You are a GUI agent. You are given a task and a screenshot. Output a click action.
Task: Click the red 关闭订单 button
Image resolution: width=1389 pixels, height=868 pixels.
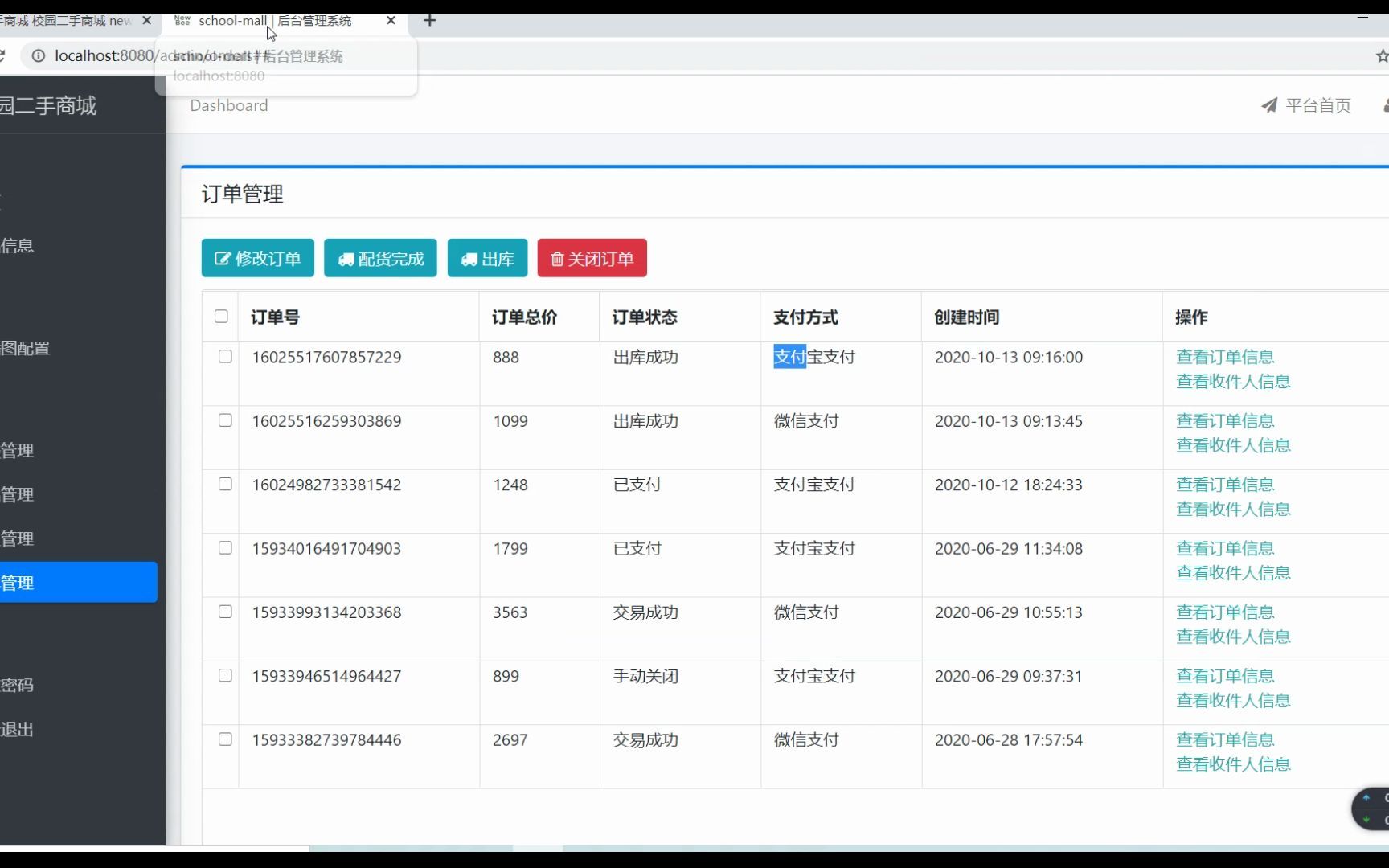pos(592,258)
